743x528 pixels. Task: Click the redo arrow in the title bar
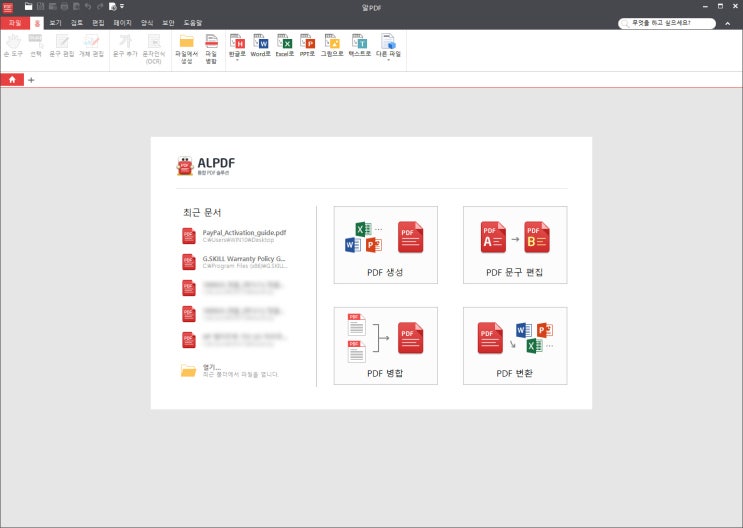[100, 6]
